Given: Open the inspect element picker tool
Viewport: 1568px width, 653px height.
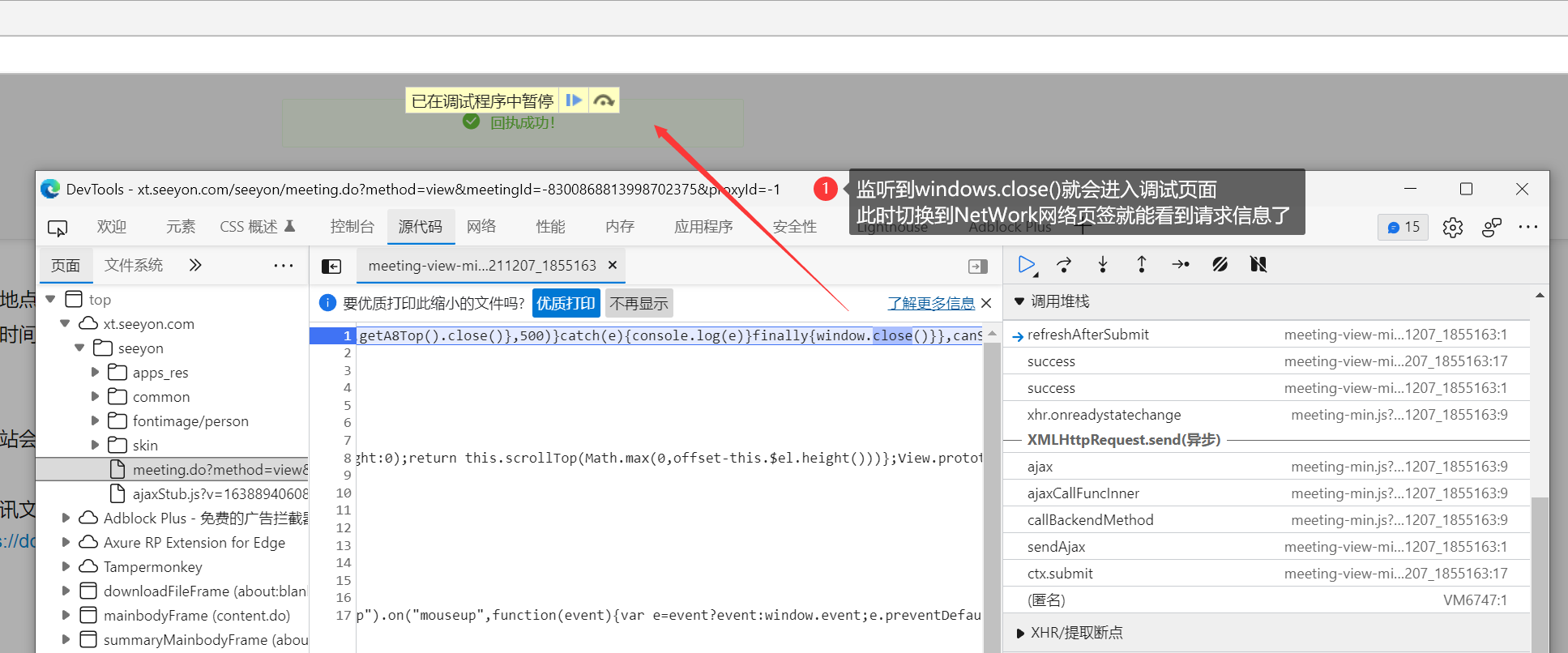Looking at the screenshot, I should [58, 228].
